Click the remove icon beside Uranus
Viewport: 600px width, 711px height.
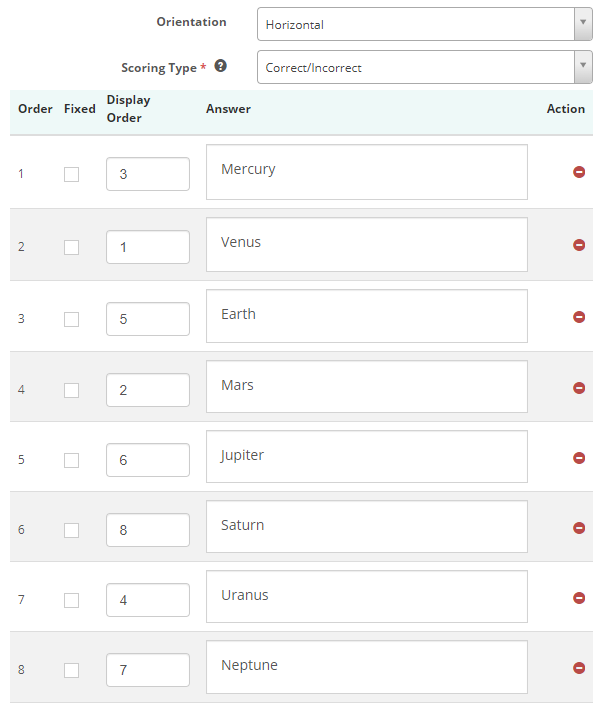click(x=579, y=598)
